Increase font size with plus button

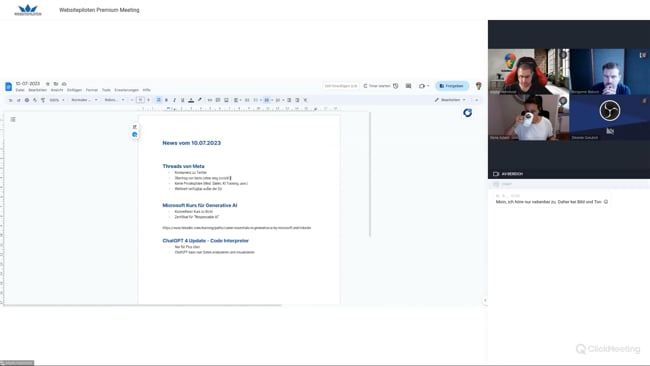pos(148,100)
